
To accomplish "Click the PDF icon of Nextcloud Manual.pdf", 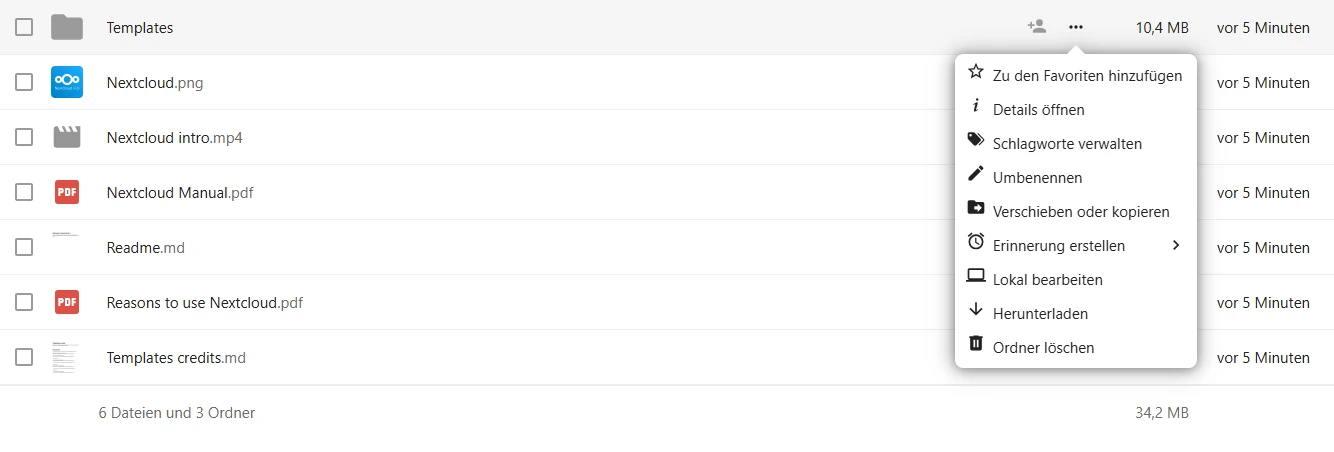I will coord(67,192).
